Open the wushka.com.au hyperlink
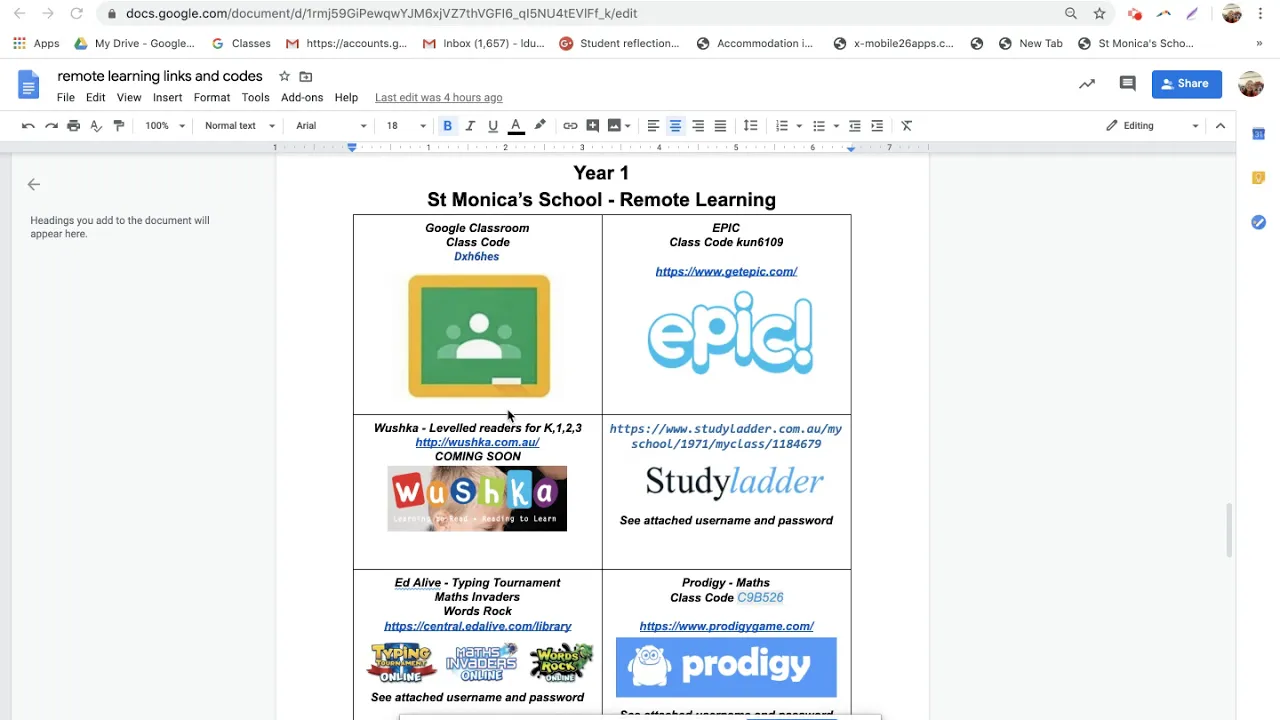 pos(477,442)
